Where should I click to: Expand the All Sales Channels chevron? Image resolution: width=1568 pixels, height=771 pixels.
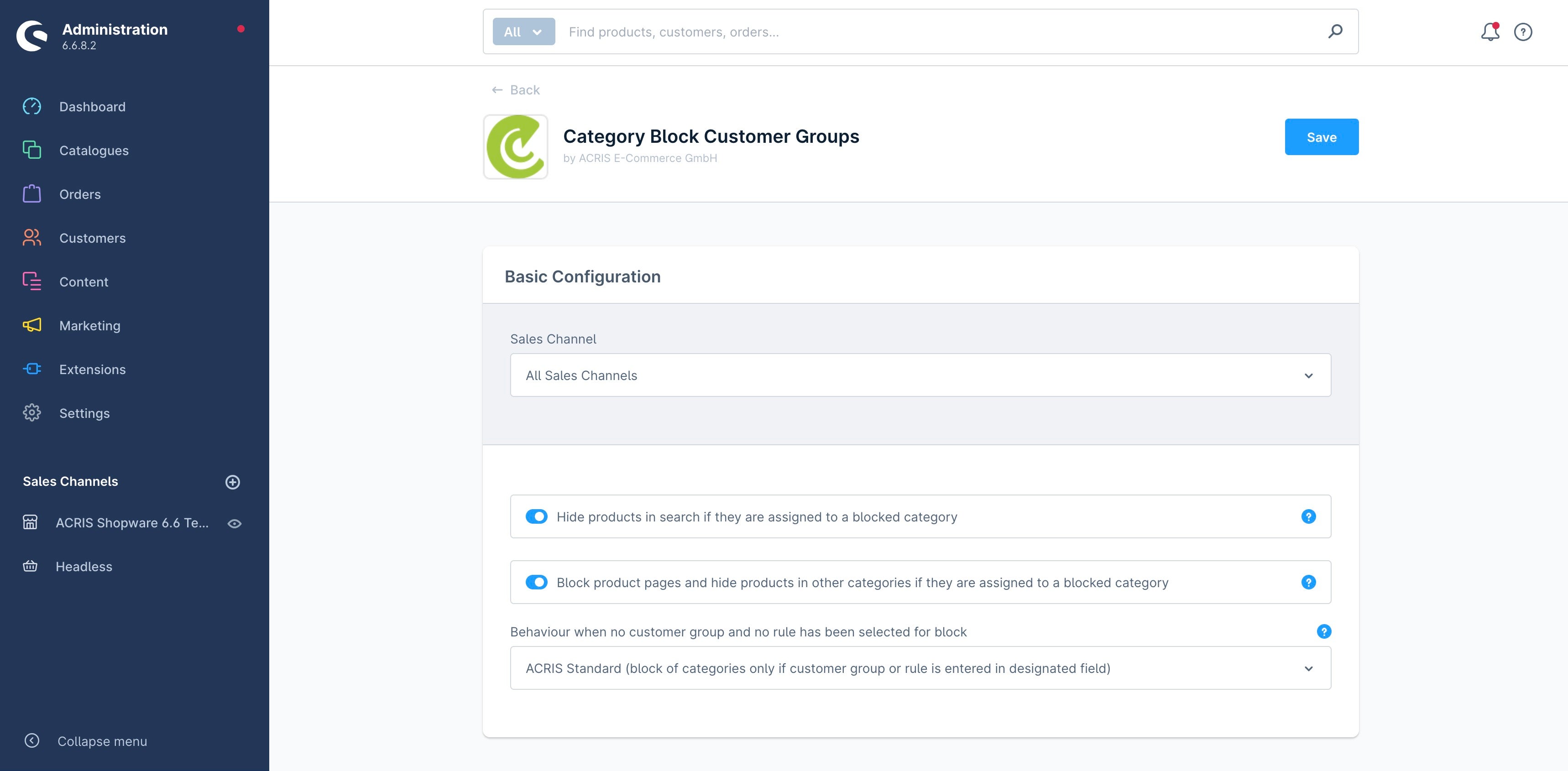point(1309,376)
